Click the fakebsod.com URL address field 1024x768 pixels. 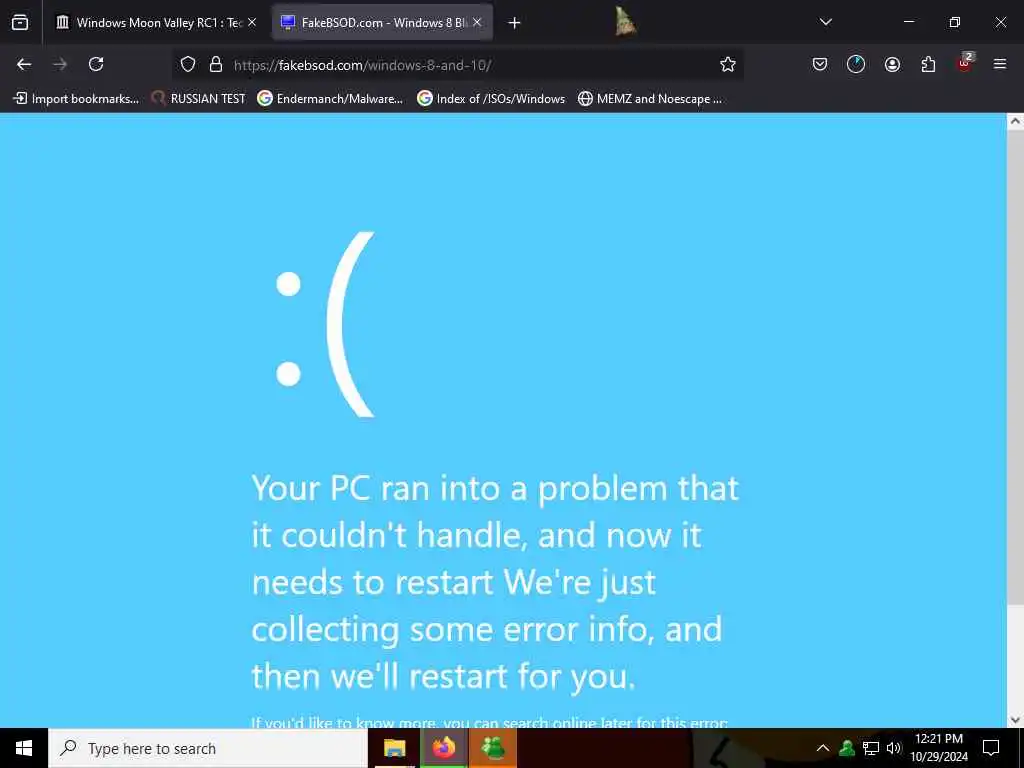point(457,65)
